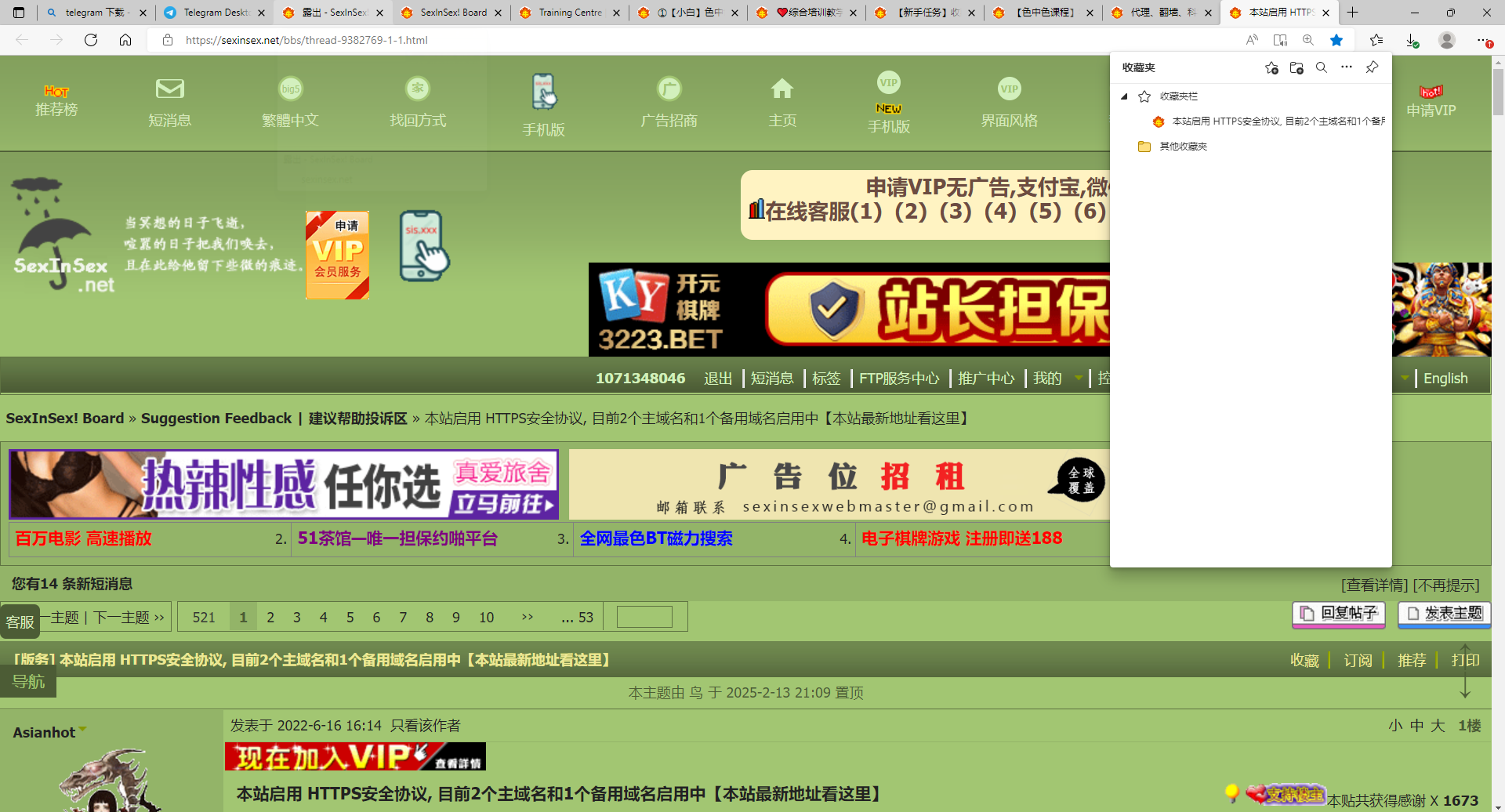Expand the 我的 dropdown arrow
The width and height of the screenshot is (1505, 812).
point(1079,379)
